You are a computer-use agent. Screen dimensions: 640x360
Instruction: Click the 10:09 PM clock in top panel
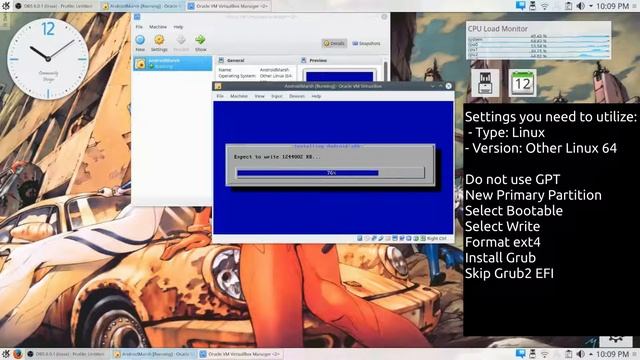(x=612, y=6)
